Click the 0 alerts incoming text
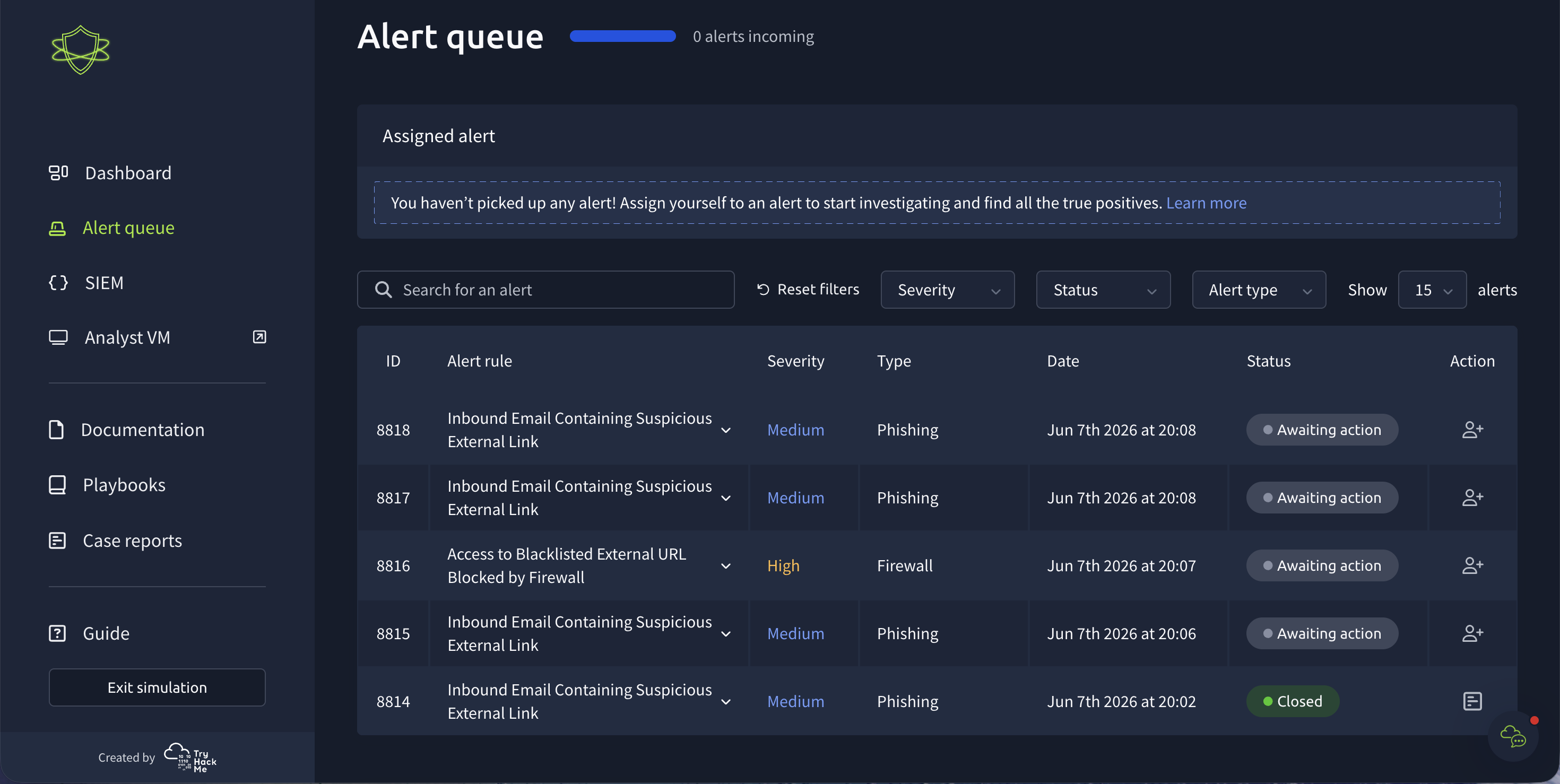This screenshot has width=1560, height=784. pyautogui.click(x=753, y=36)
